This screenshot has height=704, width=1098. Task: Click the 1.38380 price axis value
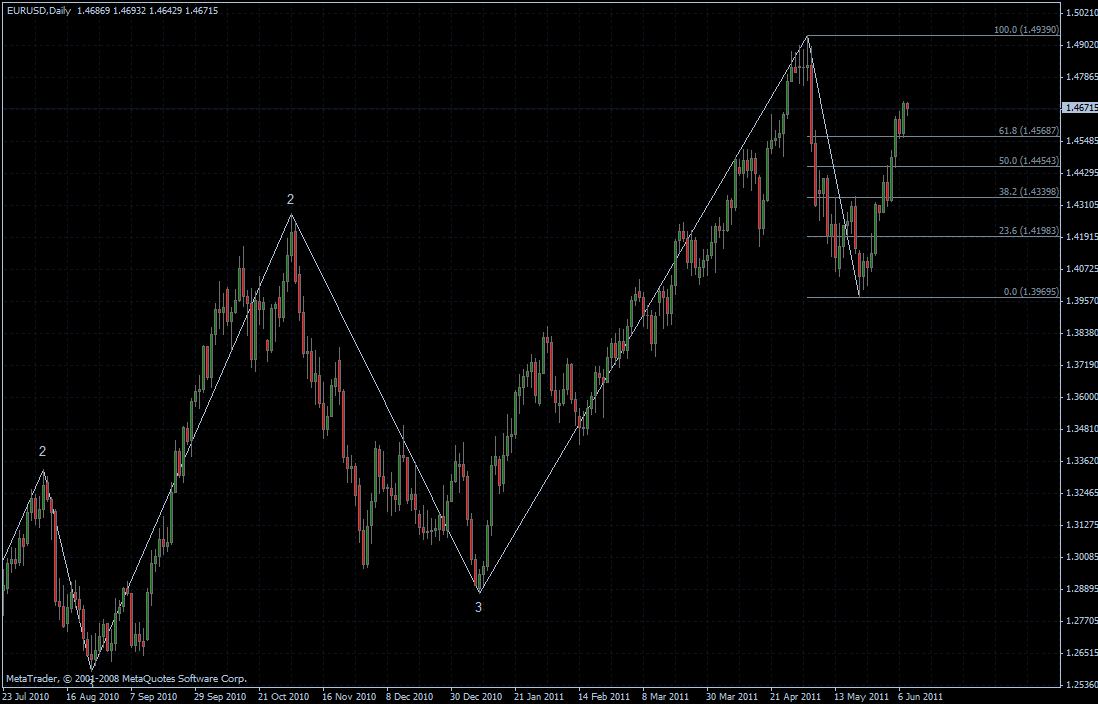(x=1081, y=333)
